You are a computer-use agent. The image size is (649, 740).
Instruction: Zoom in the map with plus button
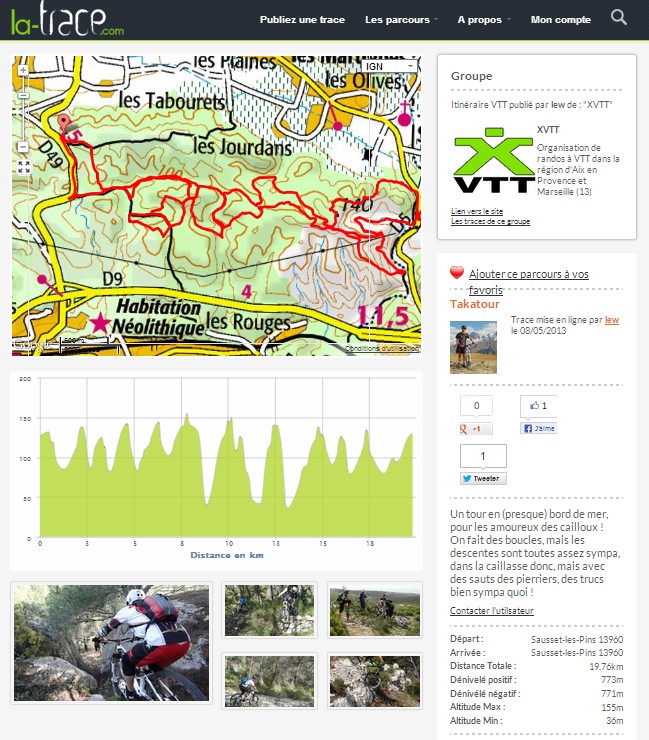(23, 70)
